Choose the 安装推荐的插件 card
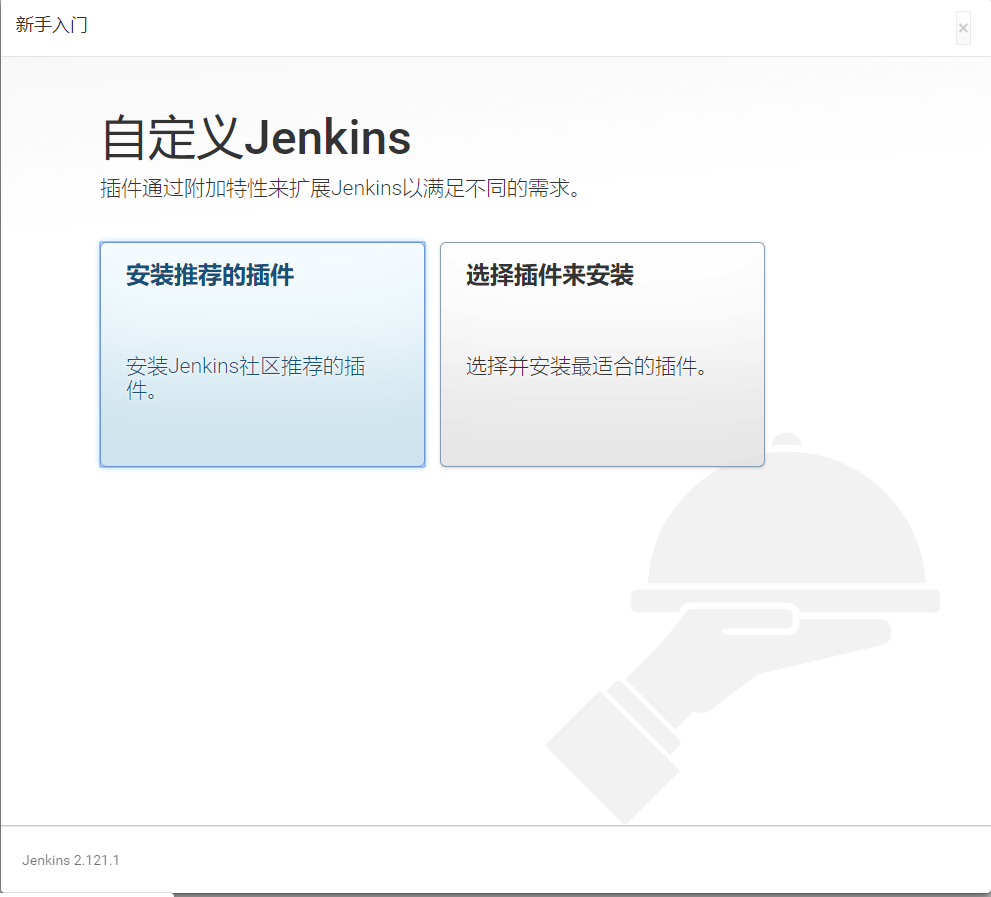This screenshot has width=991, height=897. (262, 355)
